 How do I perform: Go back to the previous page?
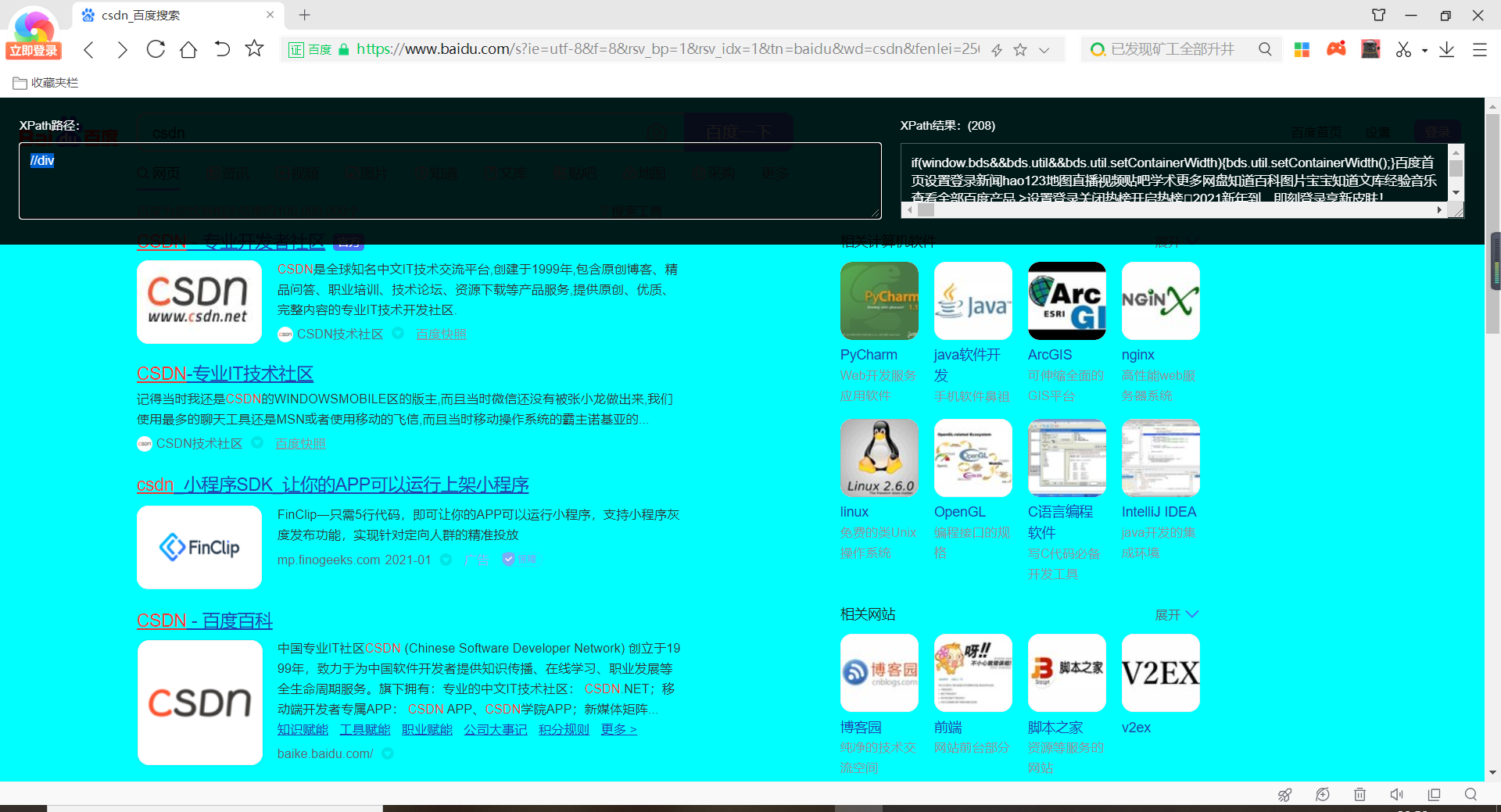89,50
